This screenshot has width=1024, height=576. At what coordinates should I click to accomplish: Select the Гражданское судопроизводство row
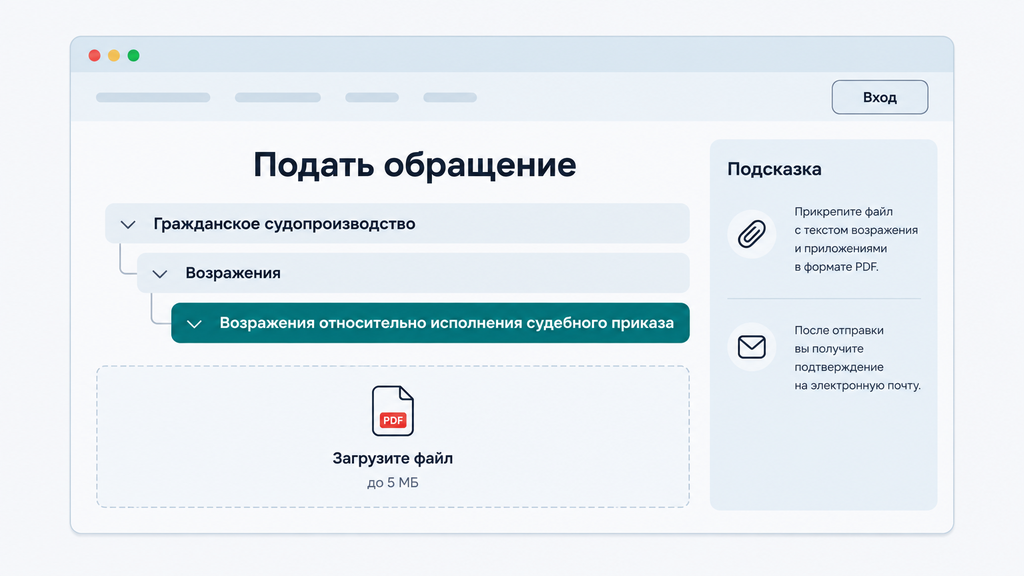click(397, 223)
